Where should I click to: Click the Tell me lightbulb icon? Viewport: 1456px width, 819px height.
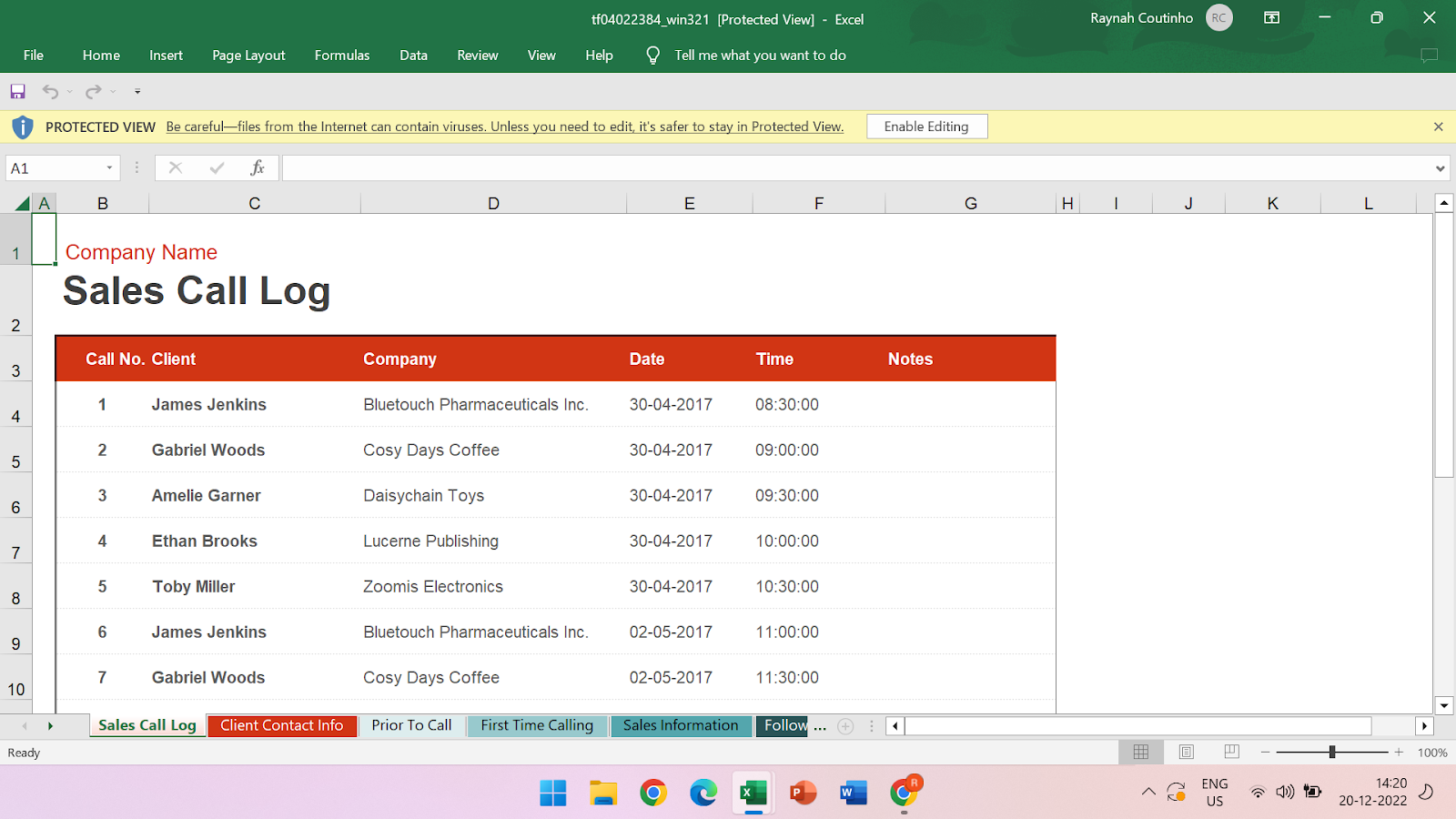pyautogui.click(x=652, y=56)
